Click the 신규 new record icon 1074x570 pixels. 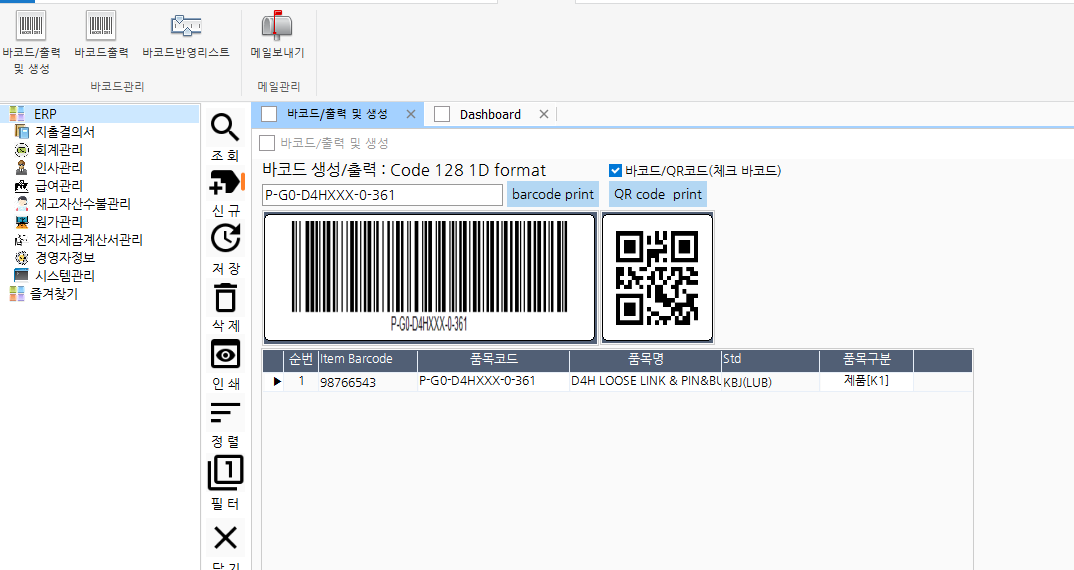tap(225, 183)
